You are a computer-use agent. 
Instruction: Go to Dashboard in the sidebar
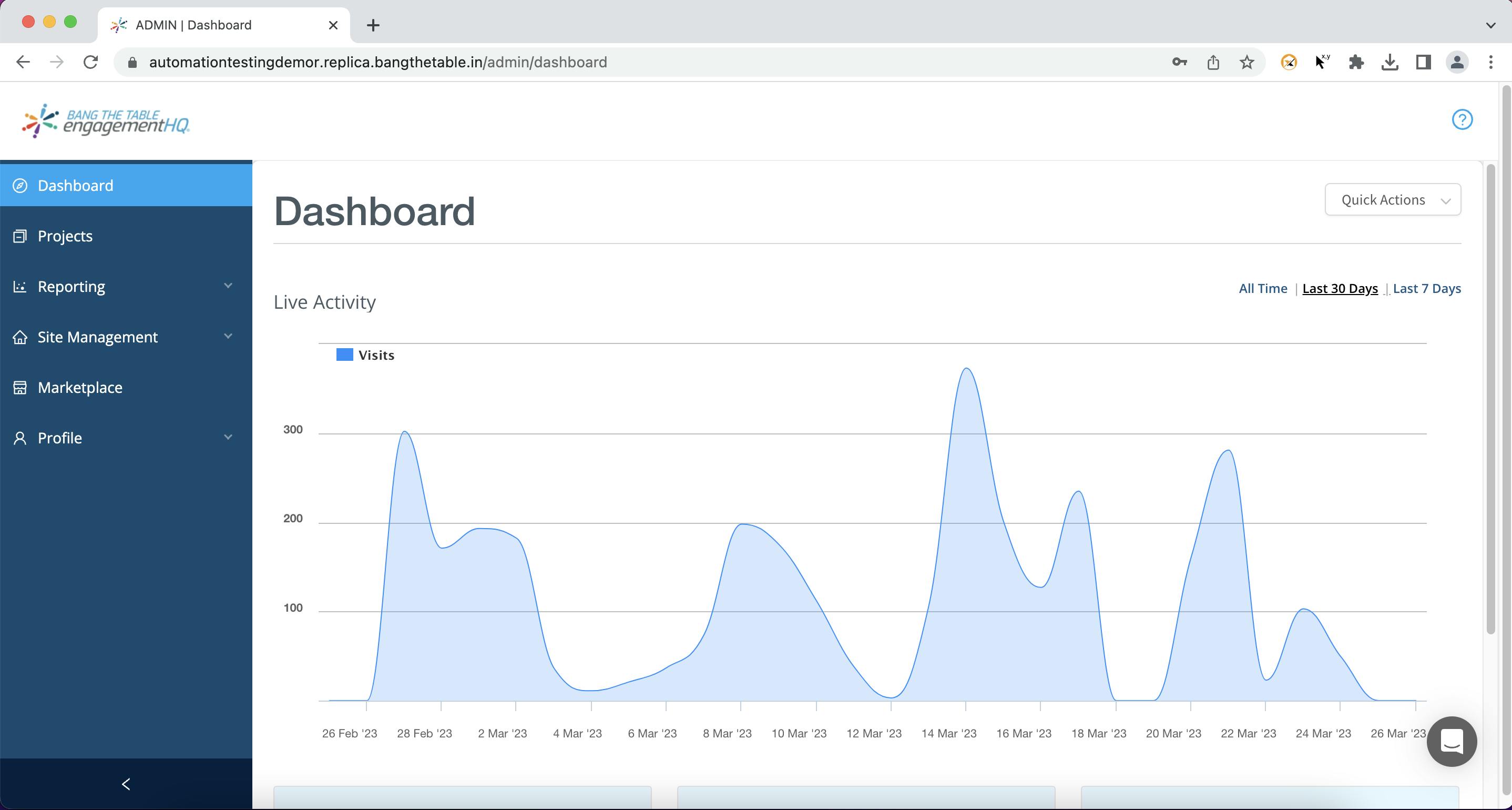[75, 186]
